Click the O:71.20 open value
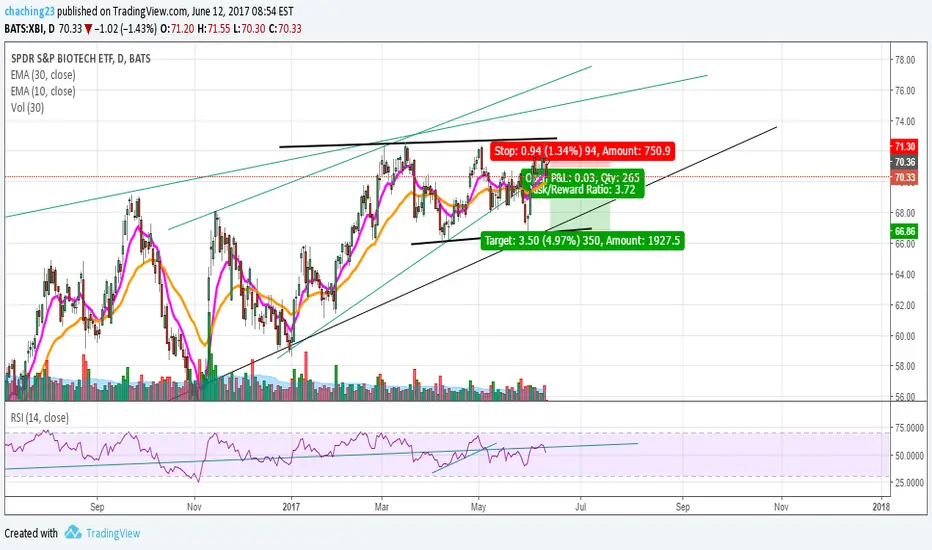 click(x=178, y=29)
